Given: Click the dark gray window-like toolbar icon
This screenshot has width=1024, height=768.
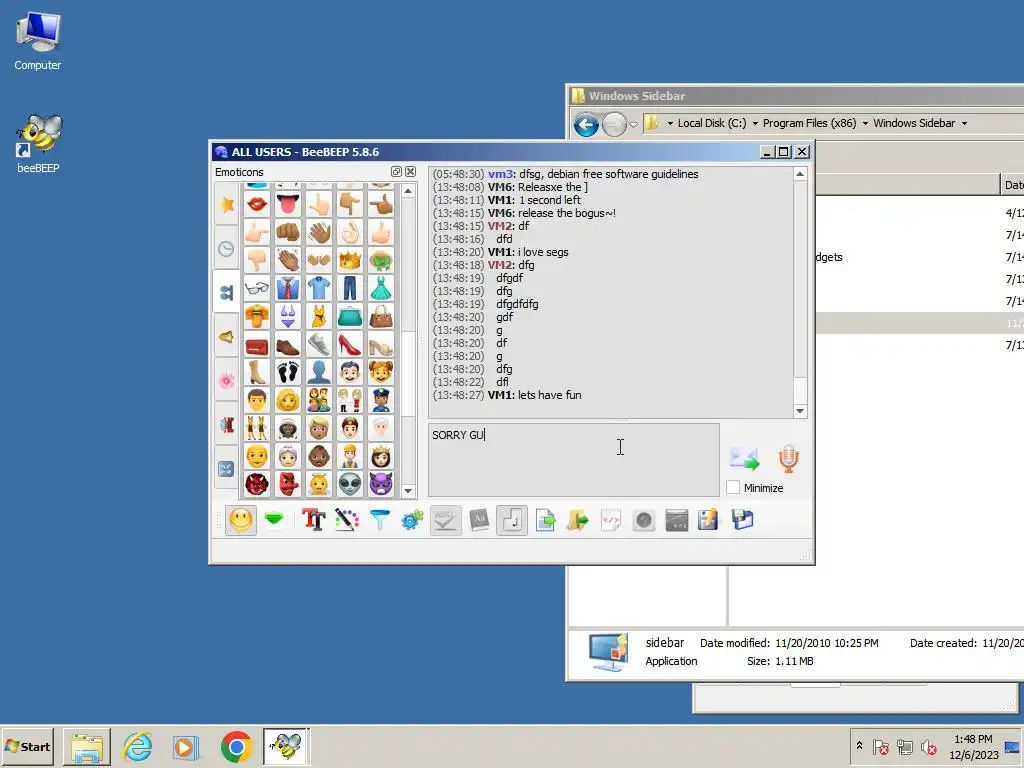Looking at the screenshot, I should pos(677,520).
